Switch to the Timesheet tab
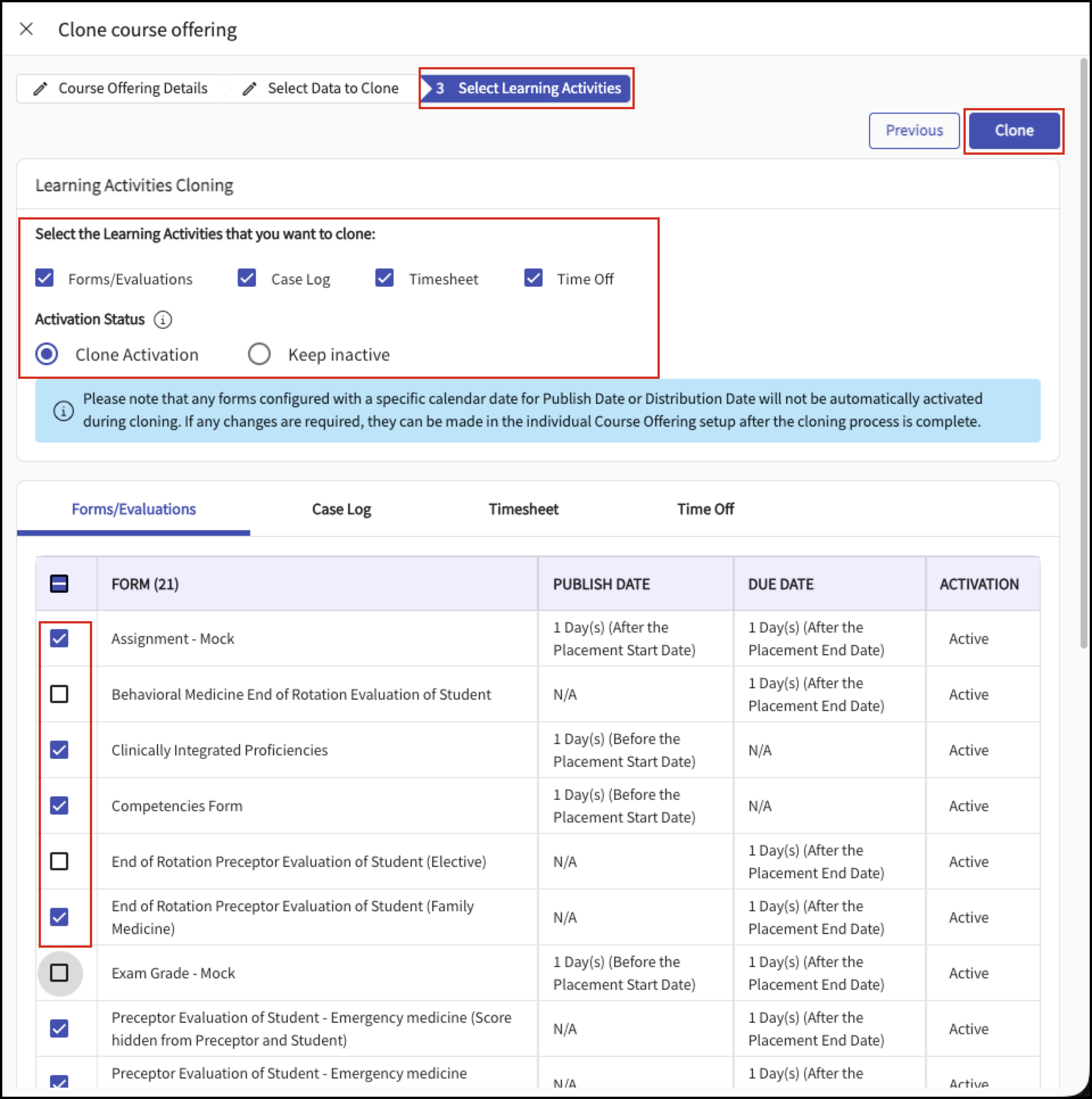 [524, 509]
